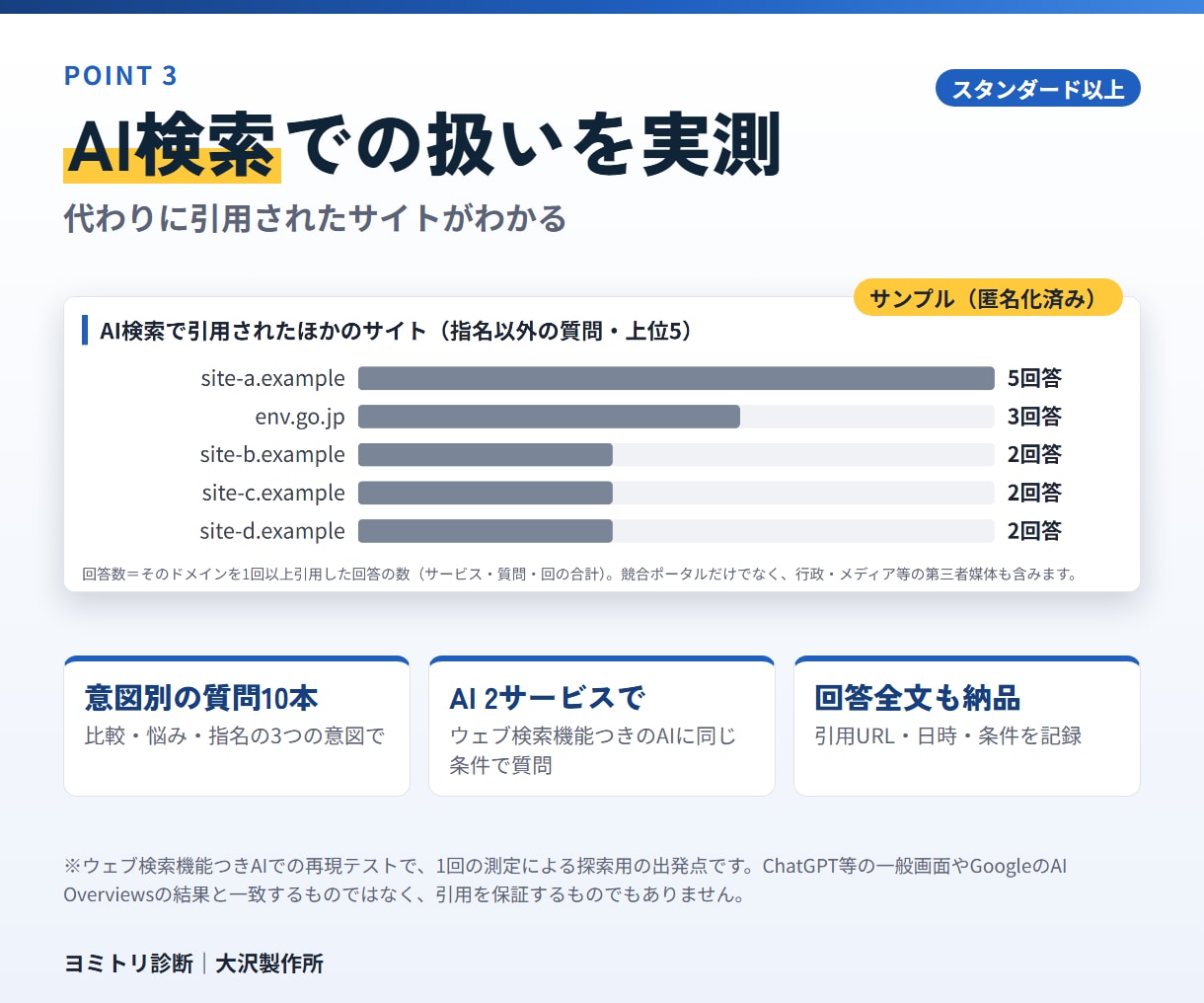Click the site-a.example progress bar
The height and width of the screenshot is (1003, 1204).
click(676, 378)
